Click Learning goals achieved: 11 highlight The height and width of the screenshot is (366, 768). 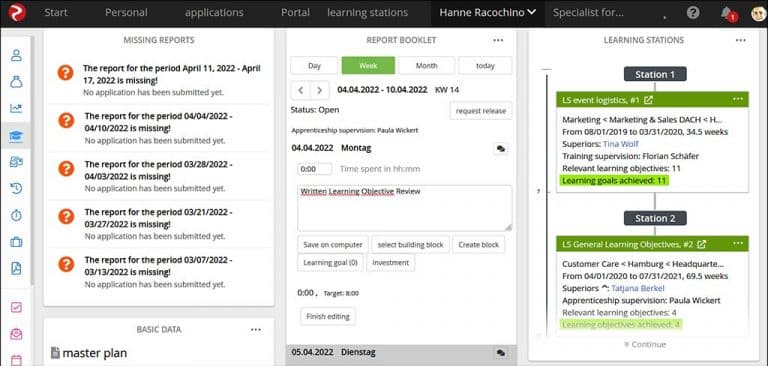click(x=614, y=181)
